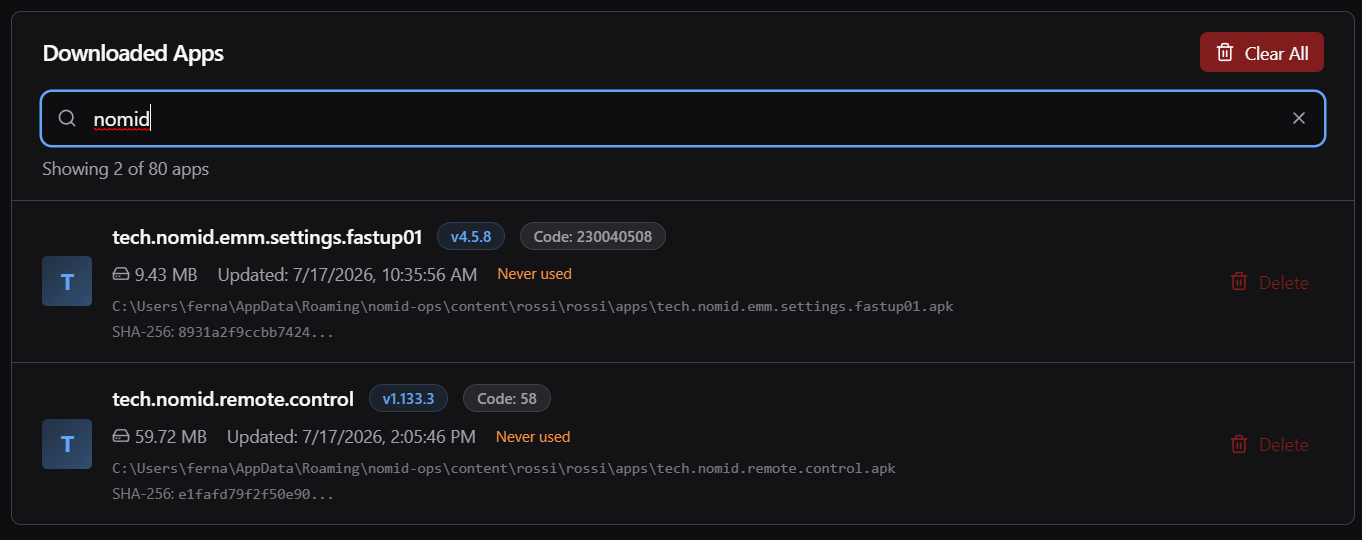This screenshot has width=1362, height=540.
Task: Click the Clear All button
Action: [1261, 53]
